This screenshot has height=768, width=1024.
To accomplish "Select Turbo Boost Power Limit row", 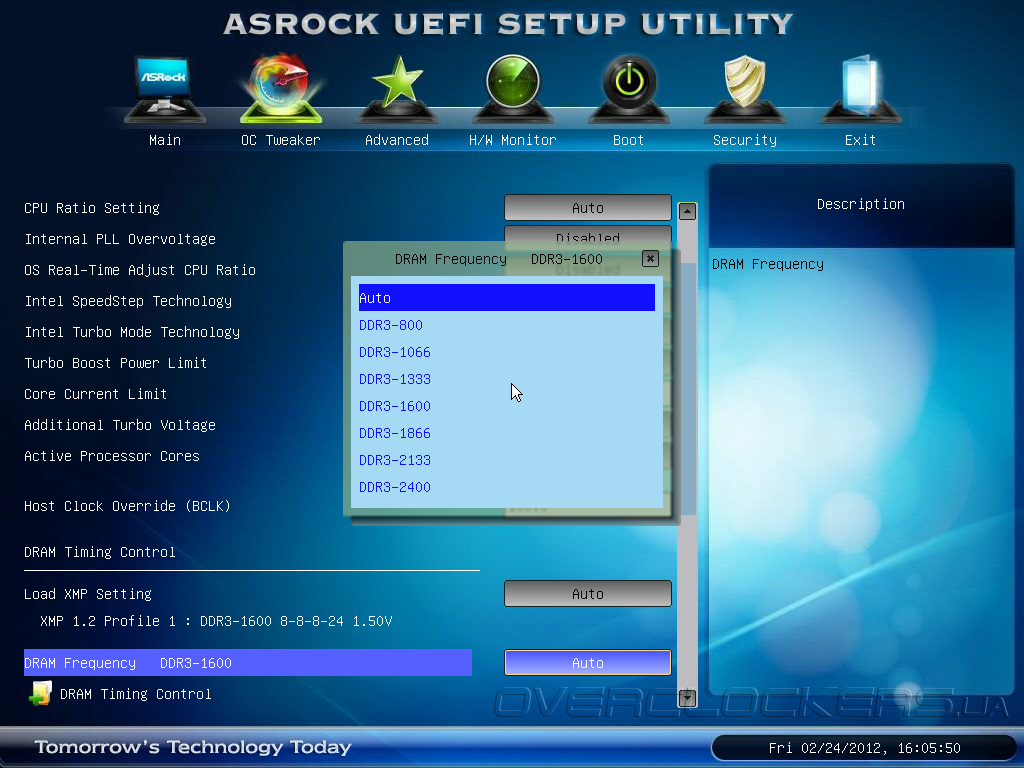I will [116, 363].
